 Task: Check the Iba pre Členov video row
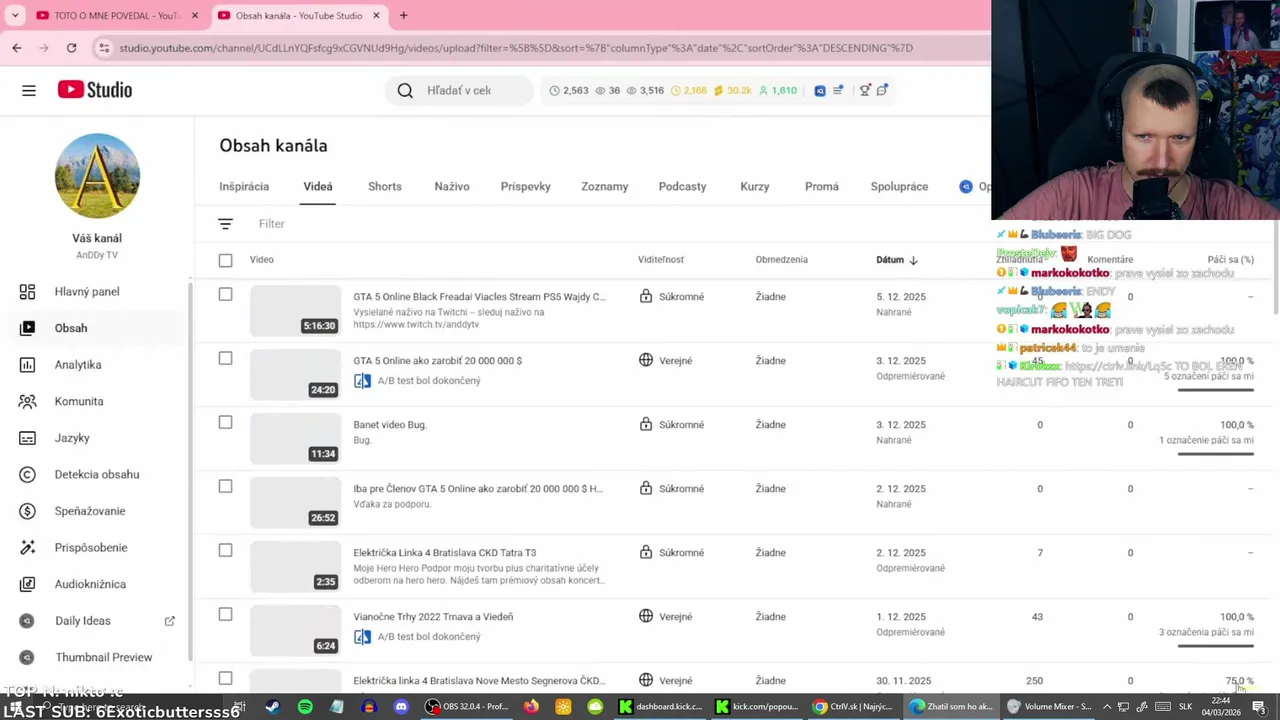point(225,487)
